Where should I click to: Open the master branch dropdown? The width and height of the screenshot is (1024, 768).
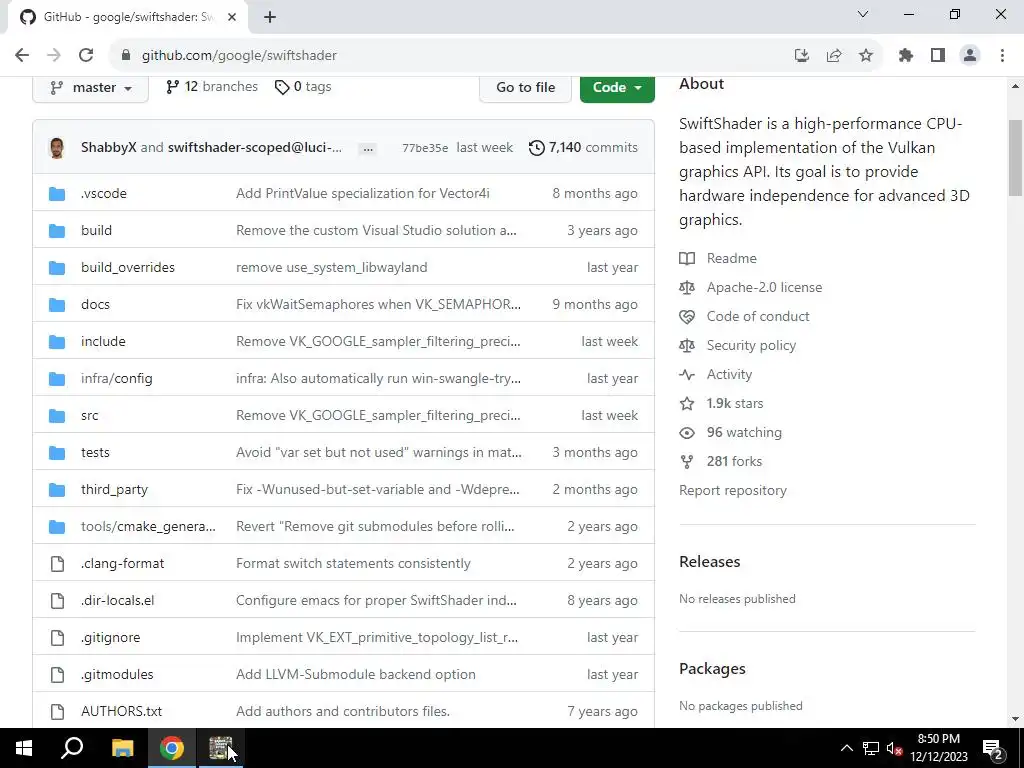91,88
